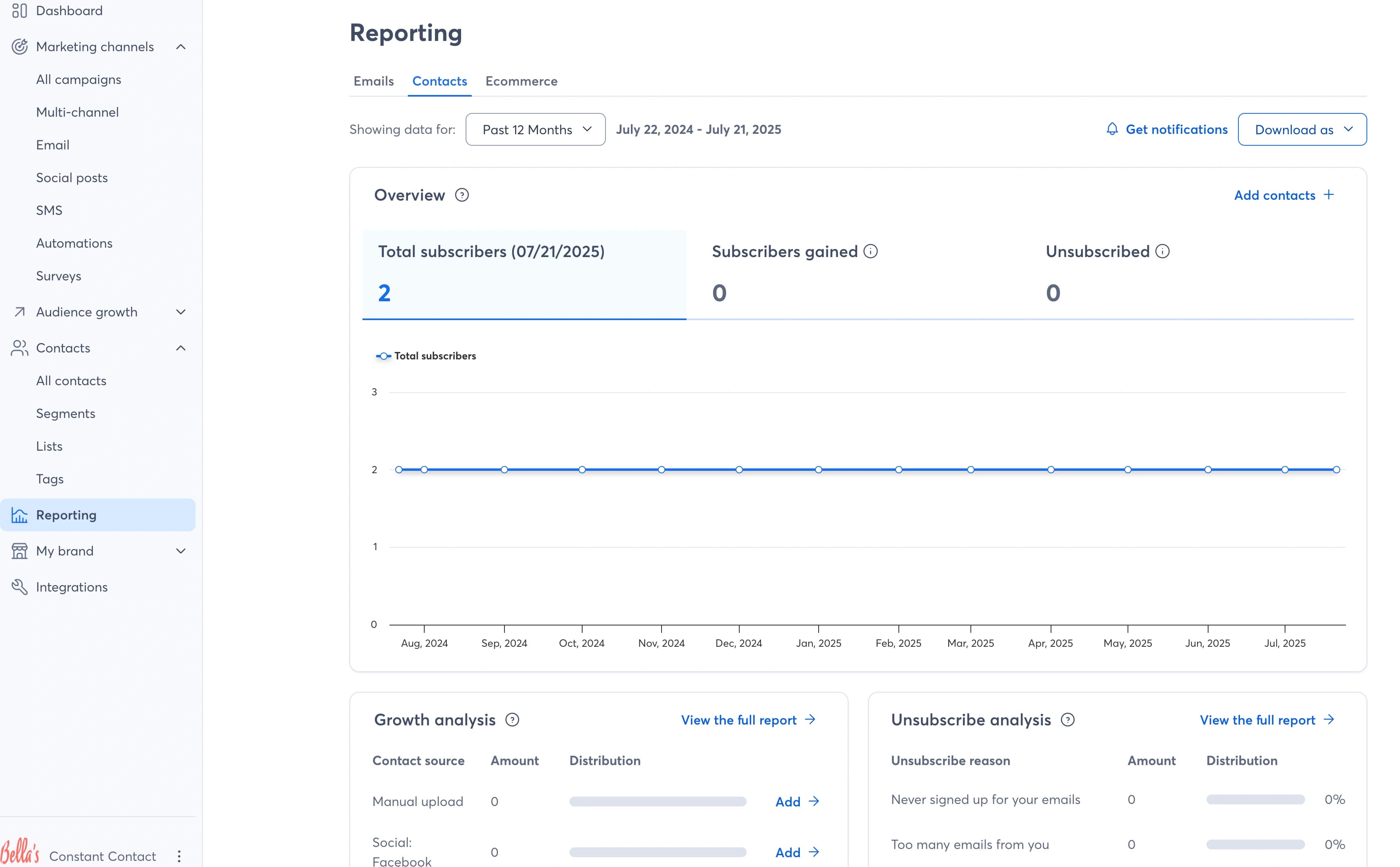Click the Jan, 2025 chart data point
Screen dimensions: 1400x867
pos(818,470)
